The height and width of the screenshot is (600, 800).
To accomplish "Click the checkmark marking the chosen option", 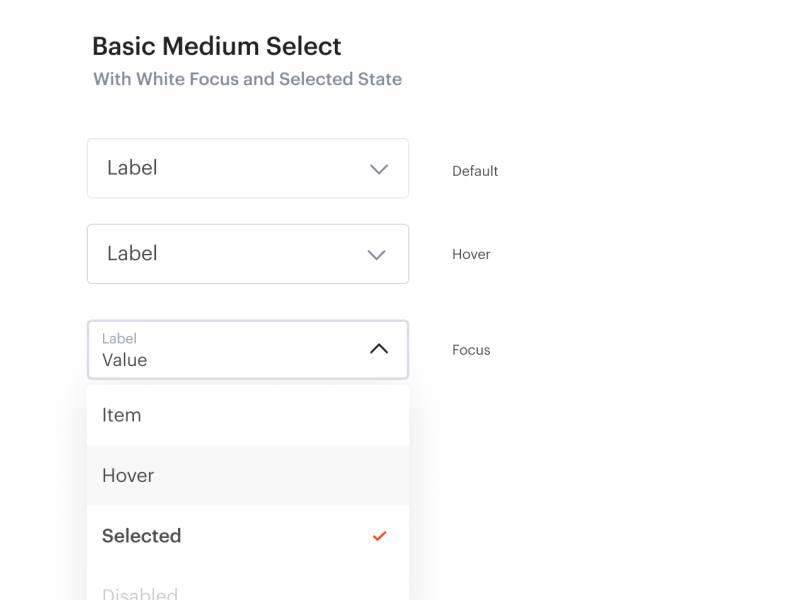I will click(x=380, y=536).
